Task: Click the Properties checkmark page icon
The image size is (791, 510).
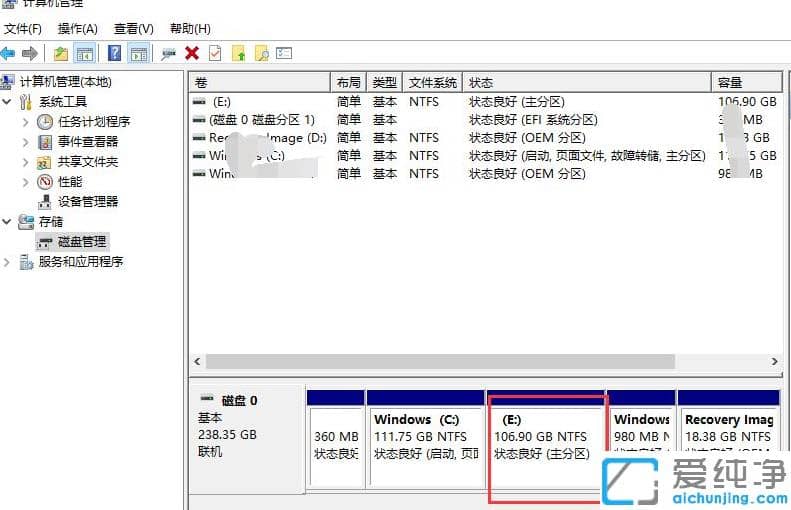Action: [215, 53]
